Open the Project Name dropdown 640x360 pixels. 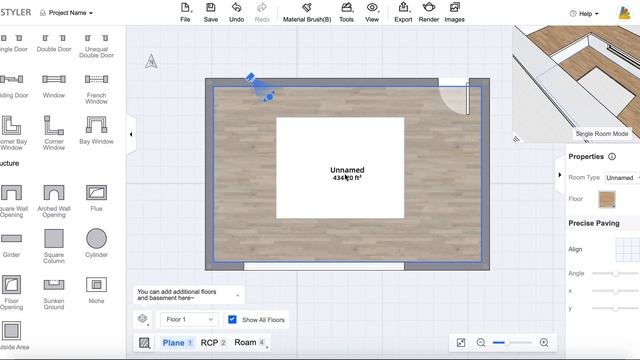coord(66,13)
